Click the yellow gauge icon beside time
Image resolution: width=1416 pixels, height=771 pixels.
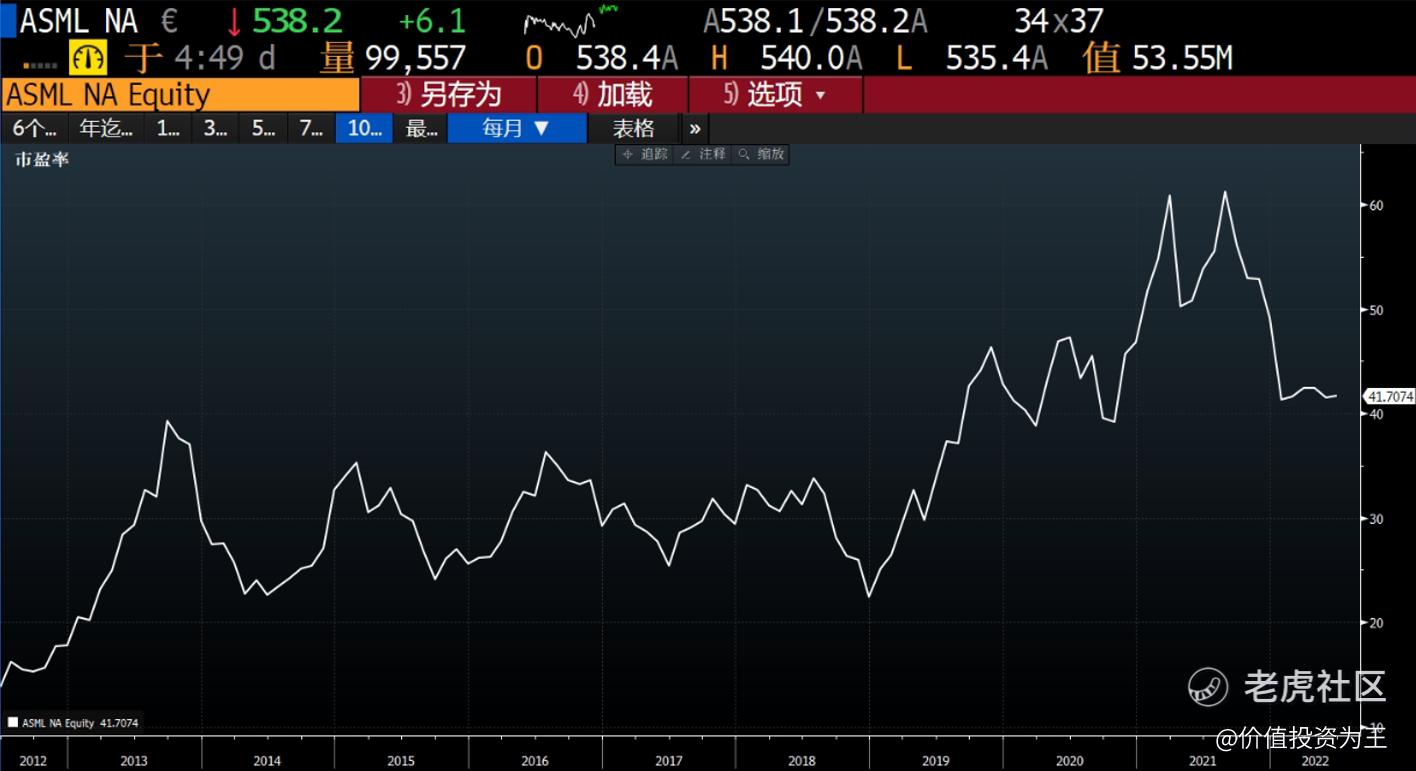[x=87, y=57]
